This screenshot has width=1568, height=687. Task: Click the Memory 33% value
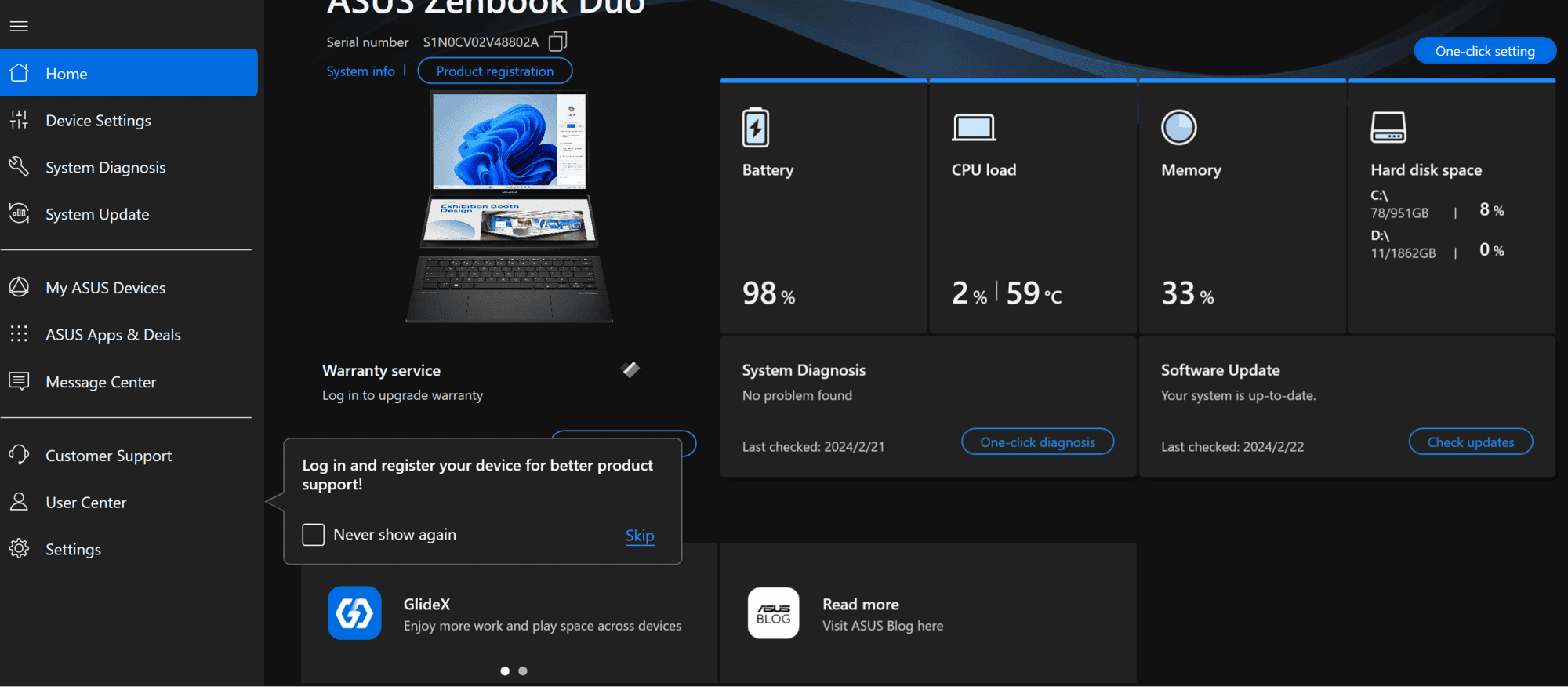point(1187,293)
